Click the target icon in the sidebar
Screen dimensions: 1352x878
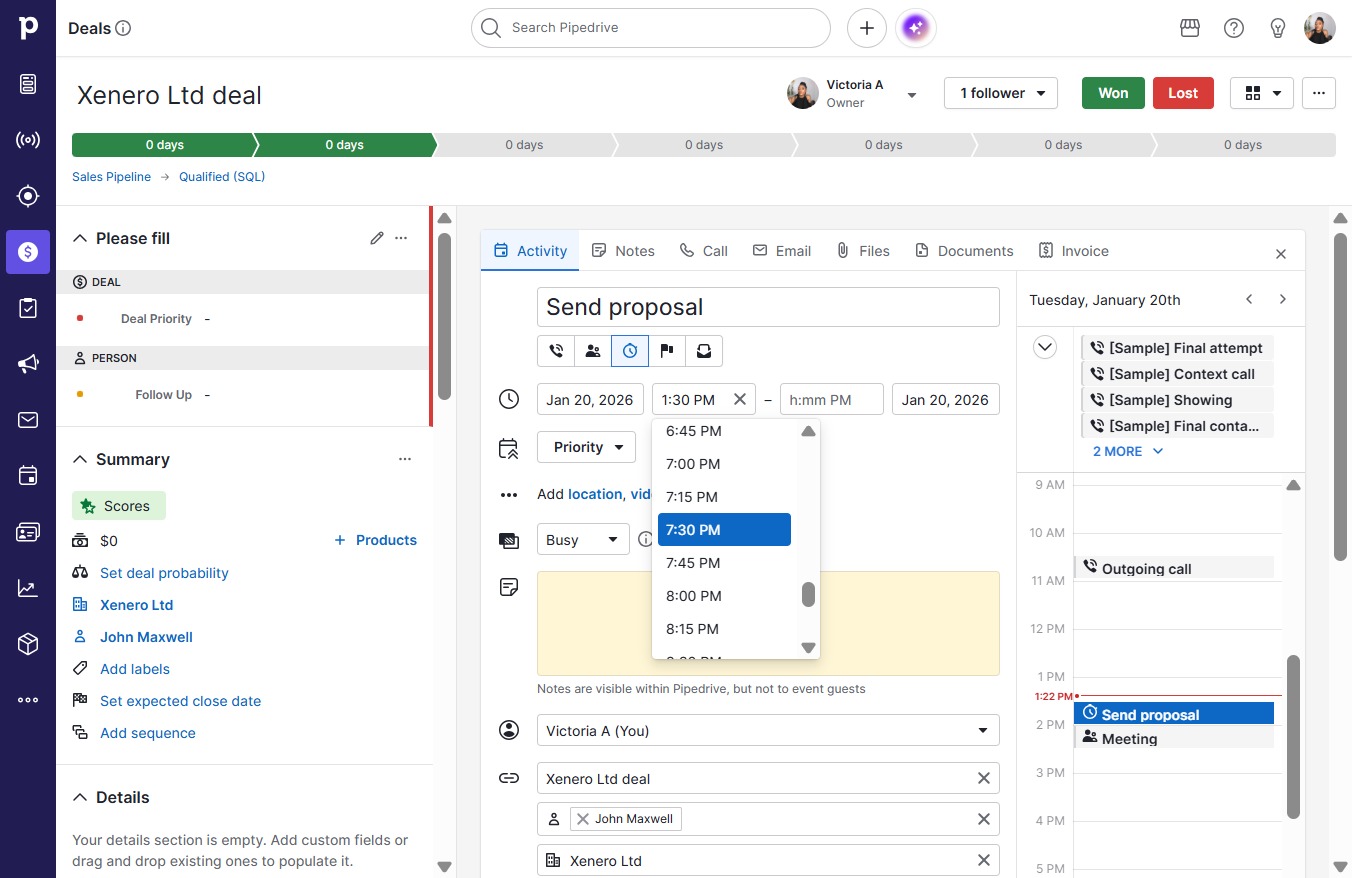[28, 196]
